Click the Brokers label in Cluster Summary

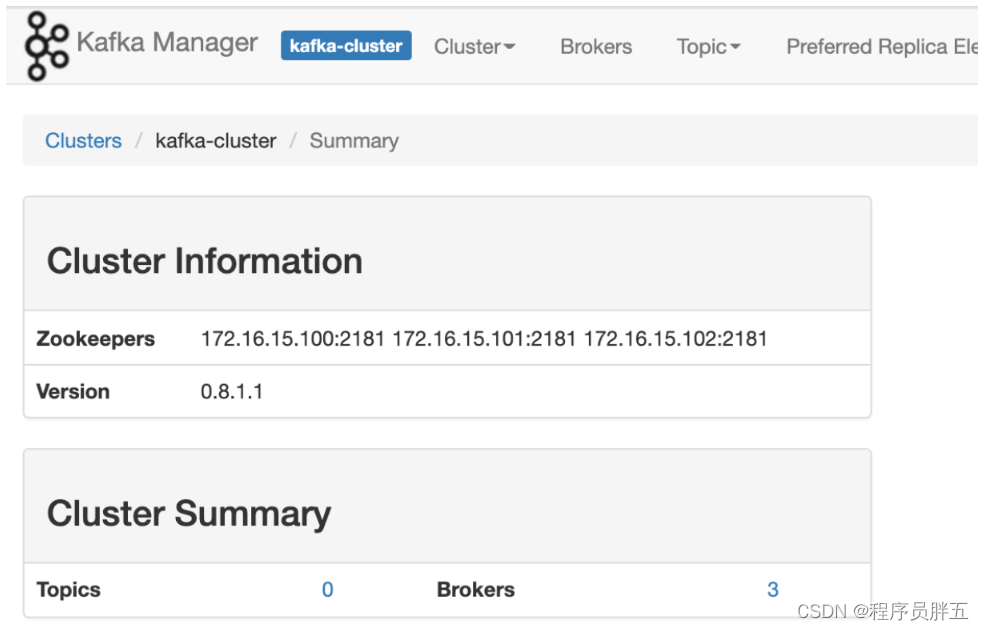coord(476,590)
